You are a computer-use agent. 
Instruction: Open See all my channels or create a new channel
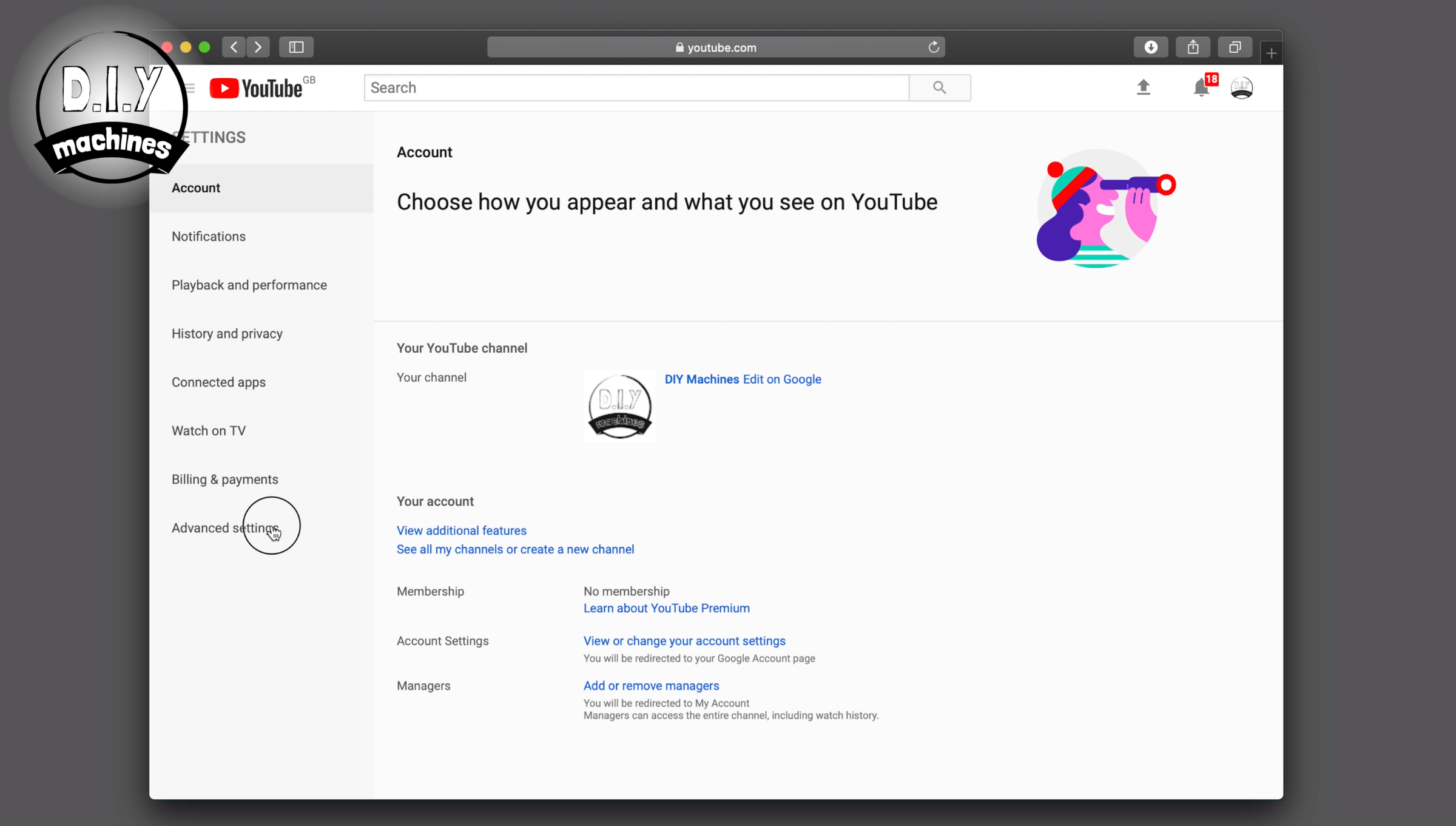point(515,549)
